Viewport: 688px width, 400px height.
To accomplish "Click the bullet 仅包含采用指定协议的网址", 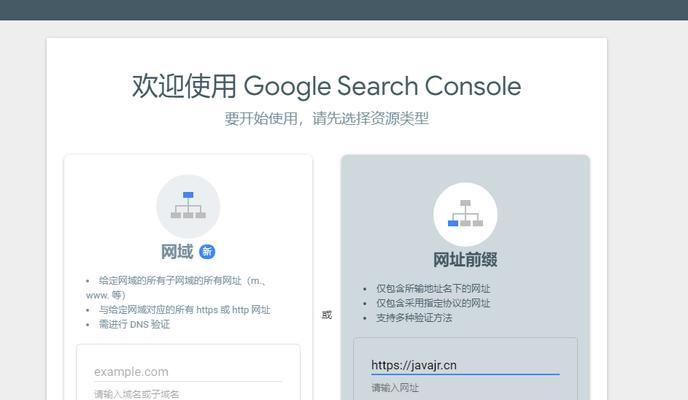I will pyautogui.click(x=433, y=303).
